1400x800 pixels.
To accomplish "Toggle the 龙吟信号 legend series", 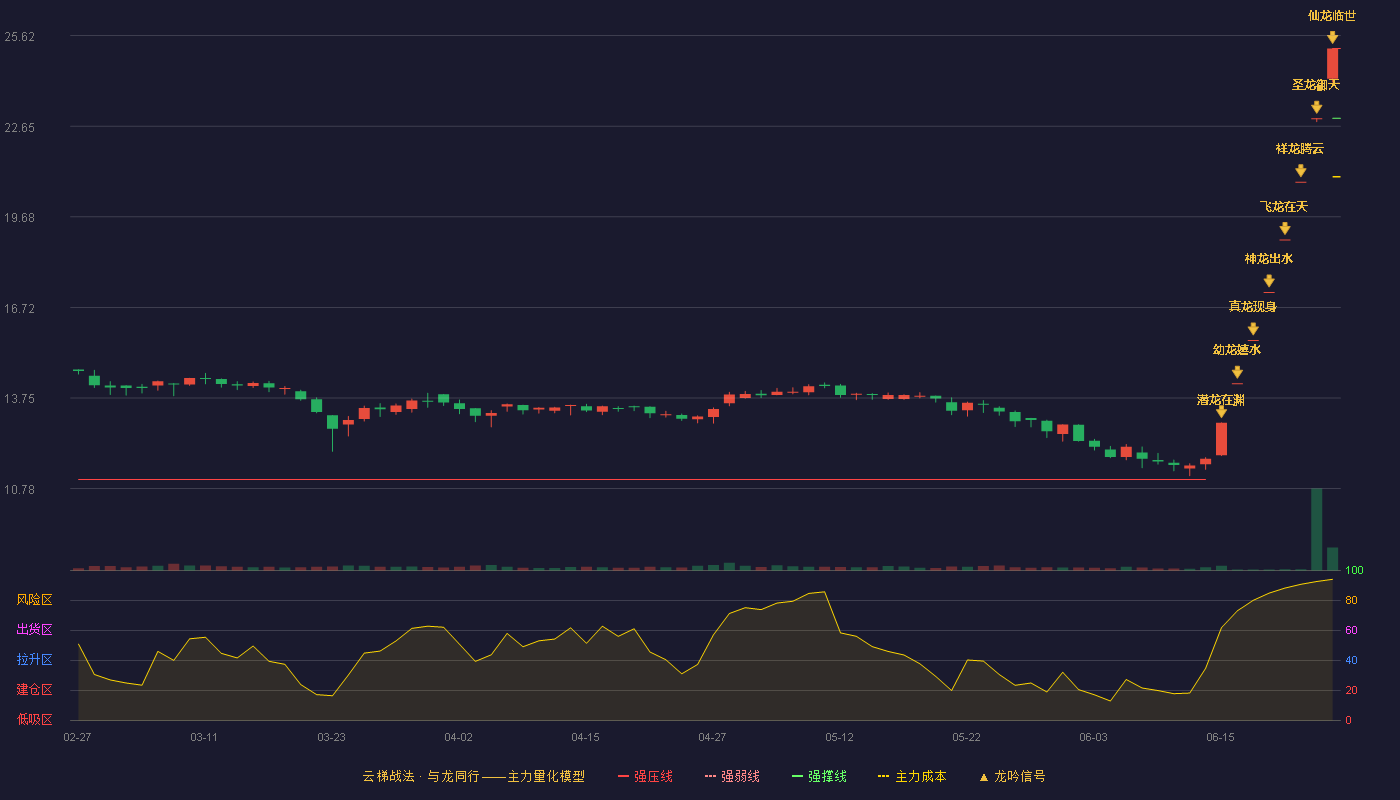I will click(x=1012, y=776).
